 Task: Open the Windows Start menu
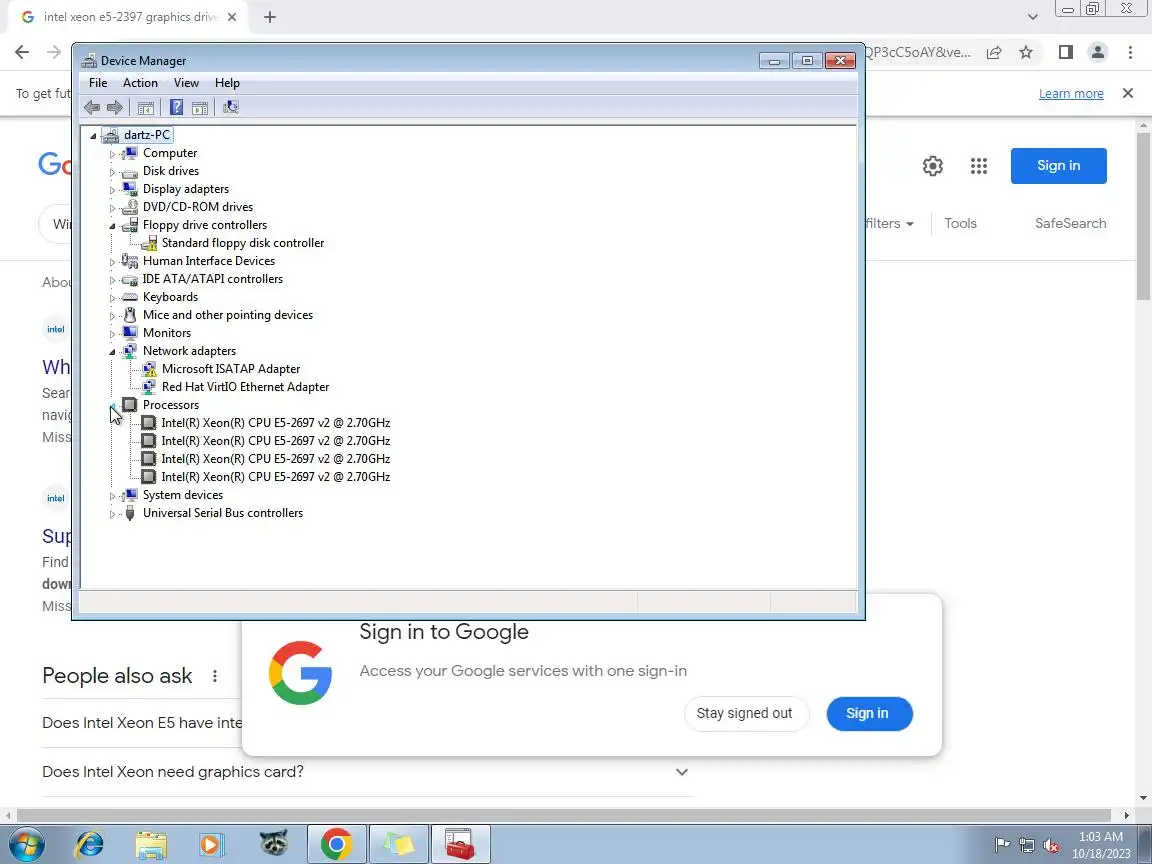click(25, 845)
